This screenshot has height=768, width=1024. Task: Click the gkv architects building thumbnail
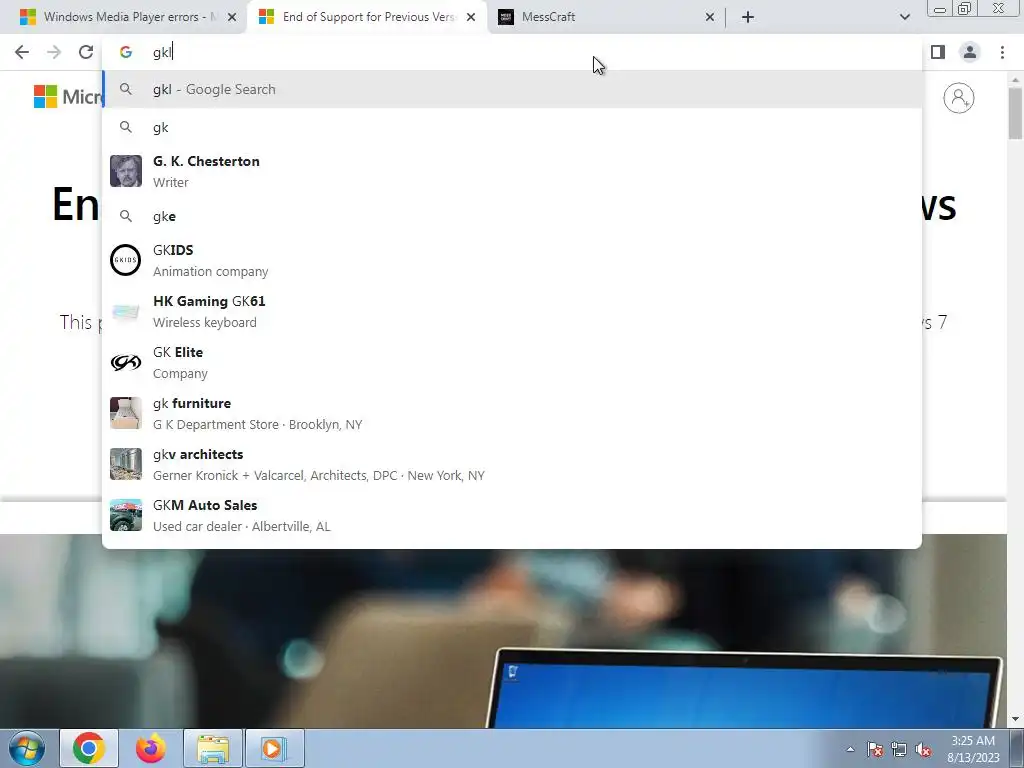(125, 464)
